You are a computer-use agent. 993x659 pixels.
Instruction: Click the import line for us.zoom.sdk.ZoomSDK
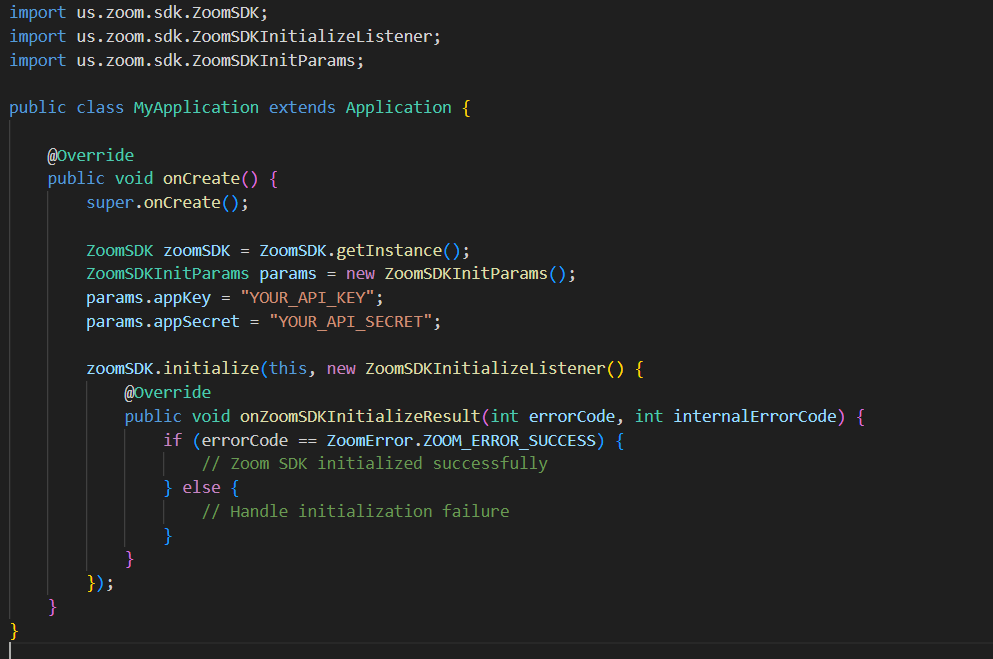pyautogui.click(x=139, y=13)
